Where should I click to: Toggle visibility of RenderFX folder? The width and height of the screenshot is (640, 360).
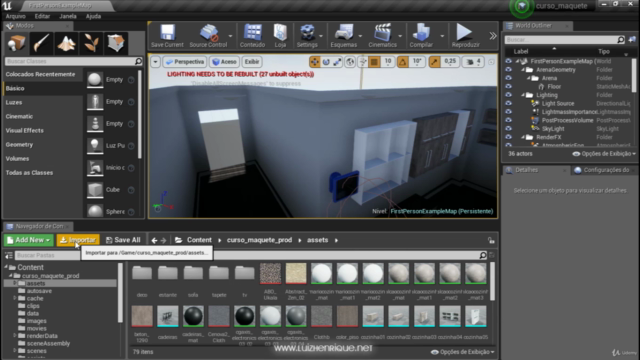509,138
